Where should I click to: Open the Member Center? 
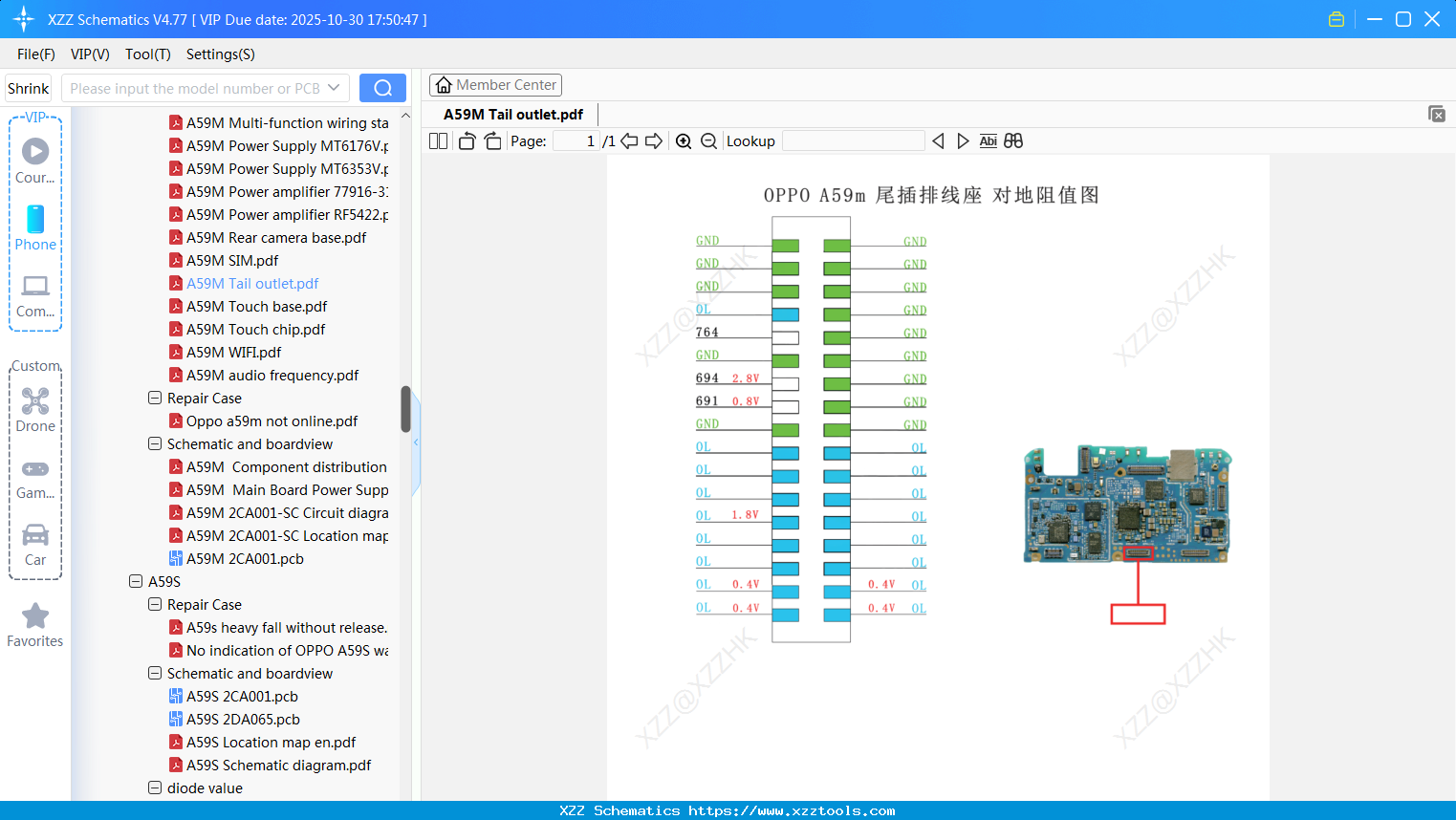(495, 85)
